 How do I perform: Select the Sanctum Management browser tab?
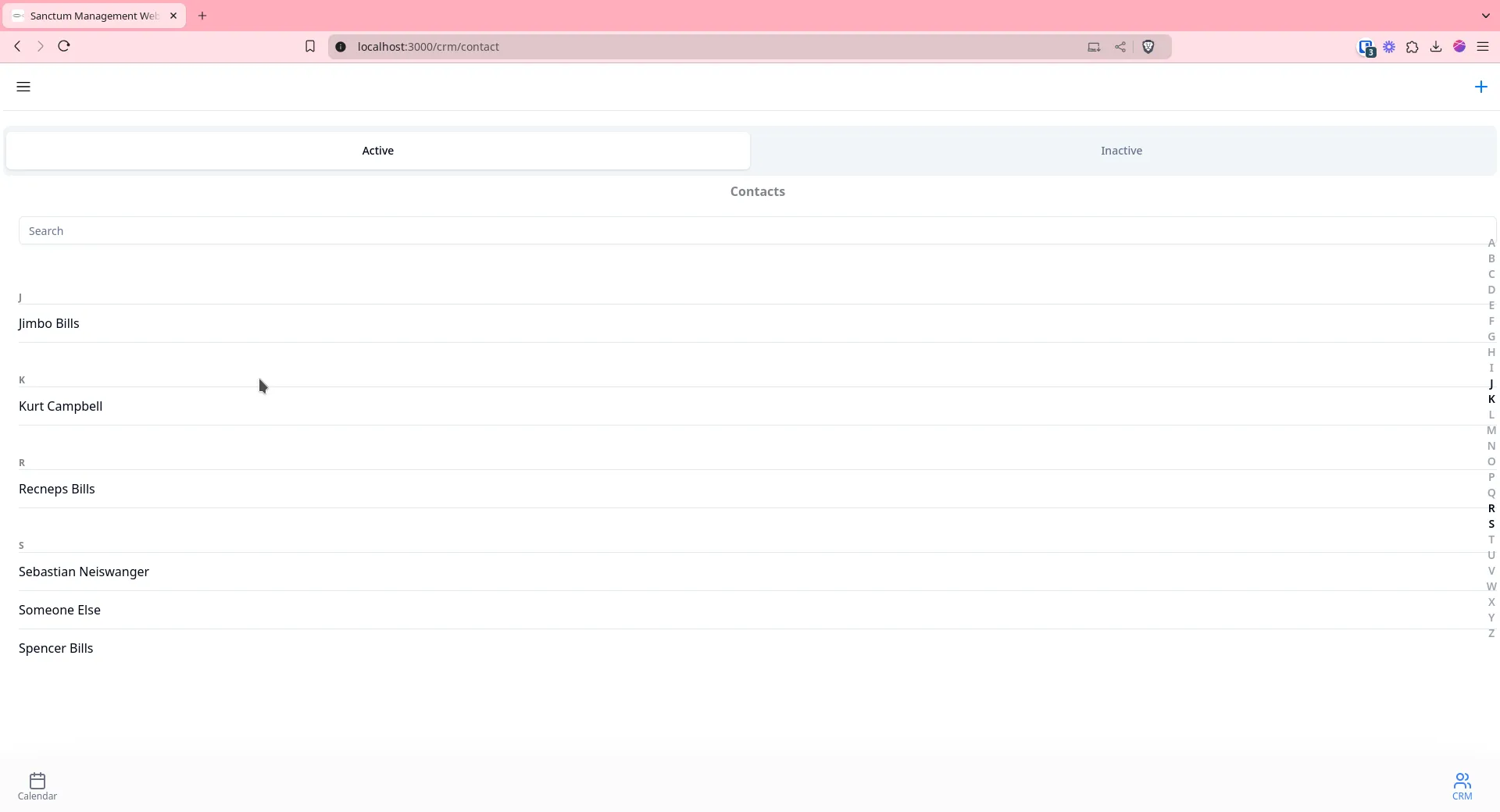coord(95,16)
